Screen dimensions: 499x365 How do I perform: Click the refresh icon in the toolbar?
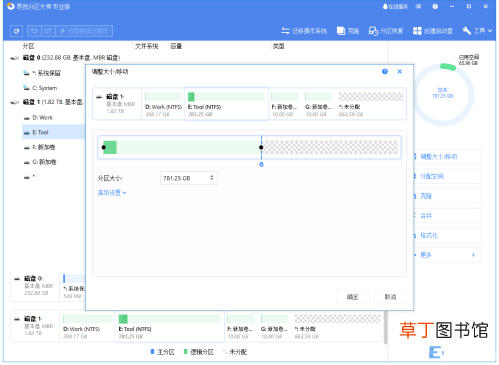click(x=16, y=31)
